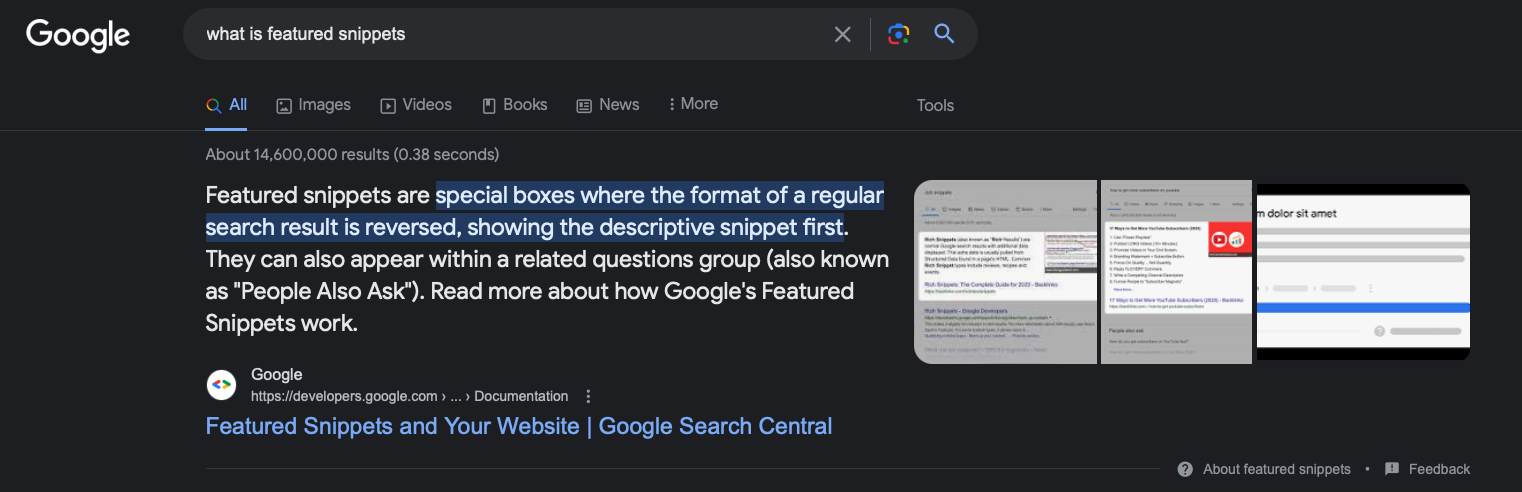The image size is (1522, 492).
Task: Switch to the Books tab
Action: pos(515,105)
